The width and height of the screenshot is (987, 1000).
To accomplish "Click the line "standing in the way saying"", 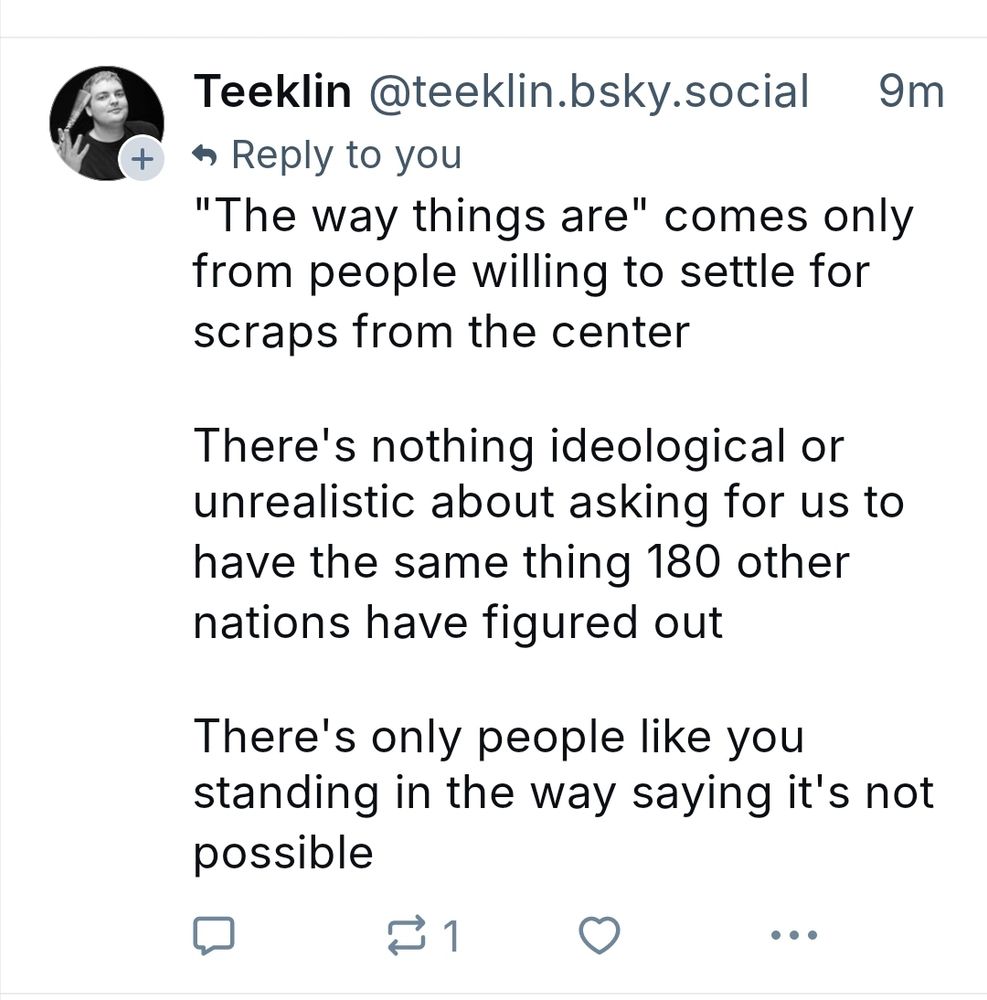I will (x=562, y=793).
